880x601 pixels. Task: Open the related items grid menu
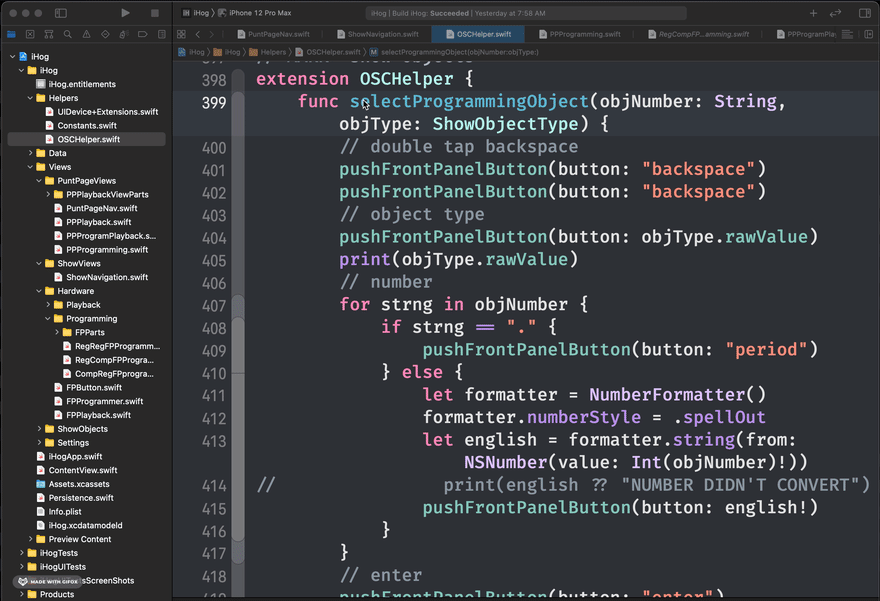tap(181, 34)
